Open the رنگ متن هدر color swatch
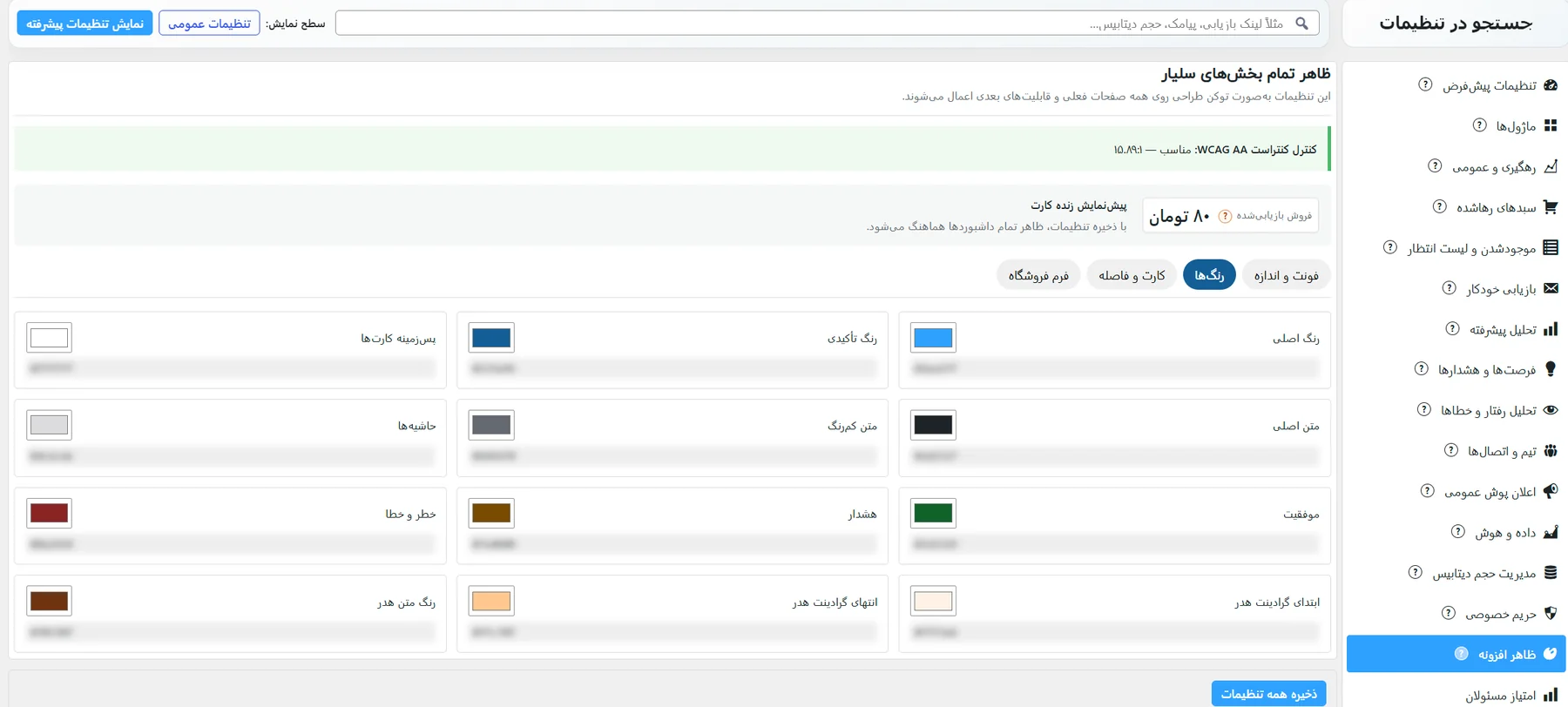The image size is (1568, 707). [49, 601]
